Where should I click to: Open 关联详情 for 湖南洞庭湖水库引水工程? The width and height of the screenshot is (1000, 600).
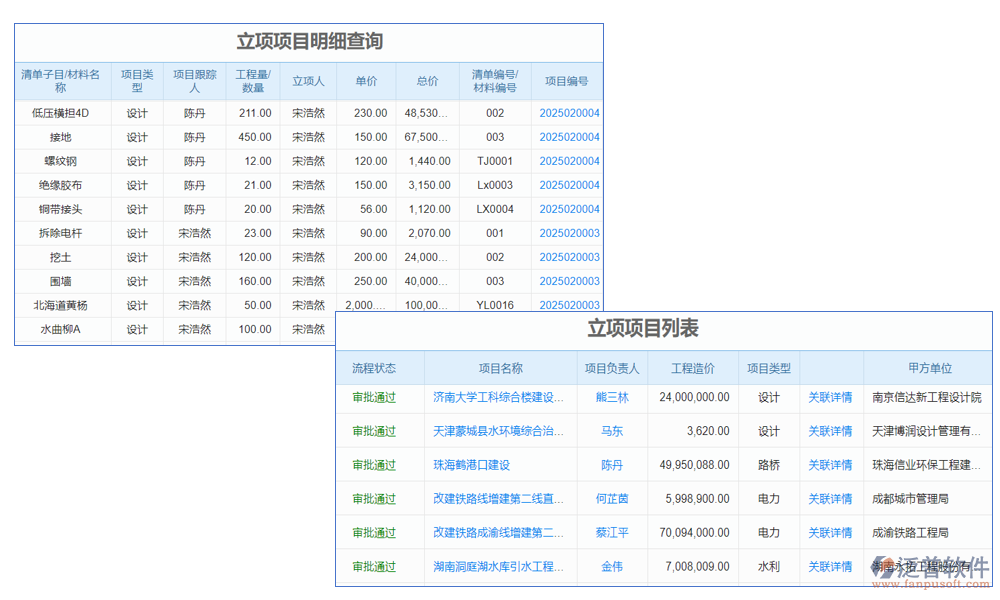tap(831, 566)
